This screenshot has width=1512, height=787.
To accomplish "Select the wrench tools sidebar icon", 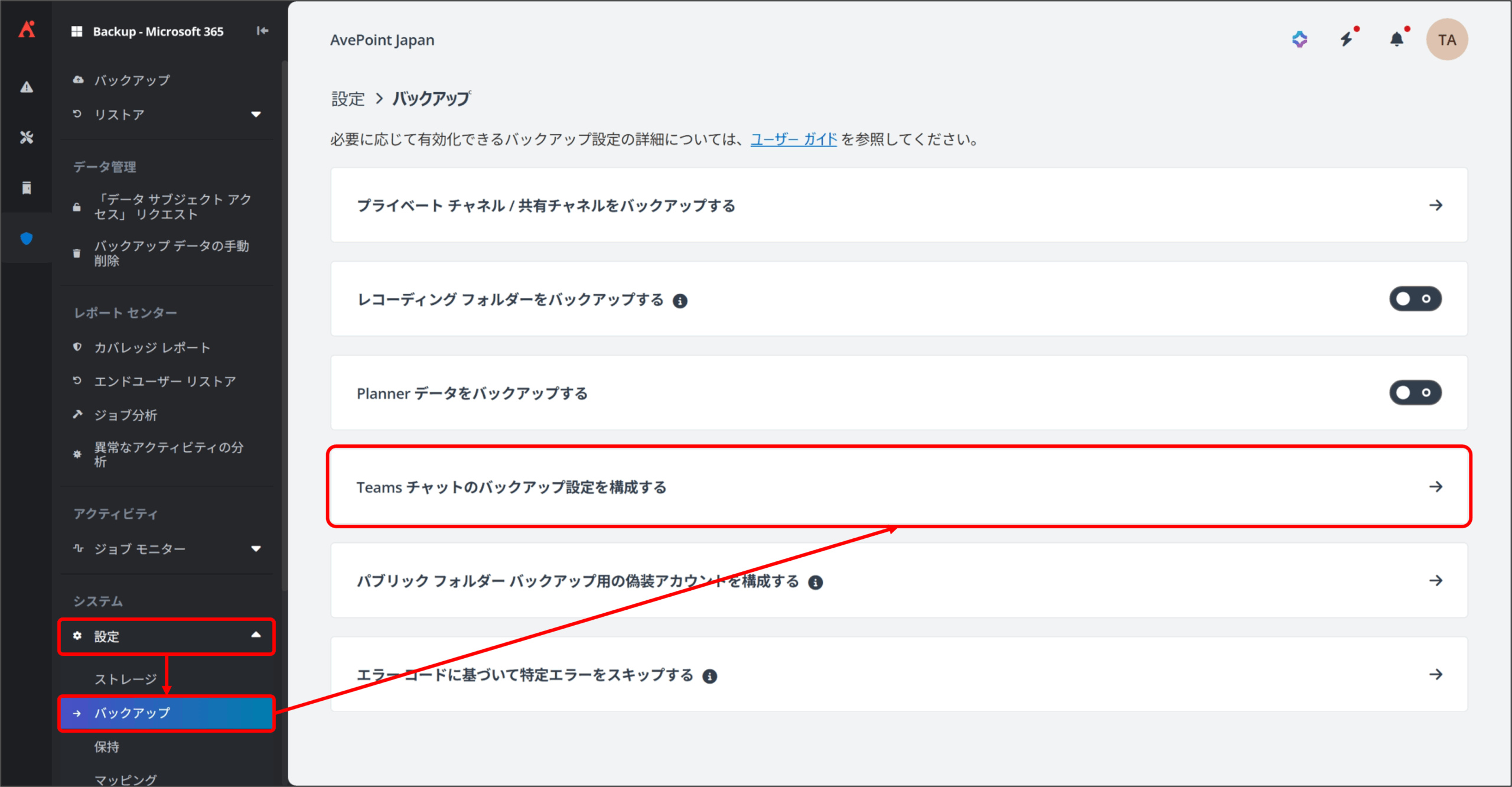I will (27, 138).
